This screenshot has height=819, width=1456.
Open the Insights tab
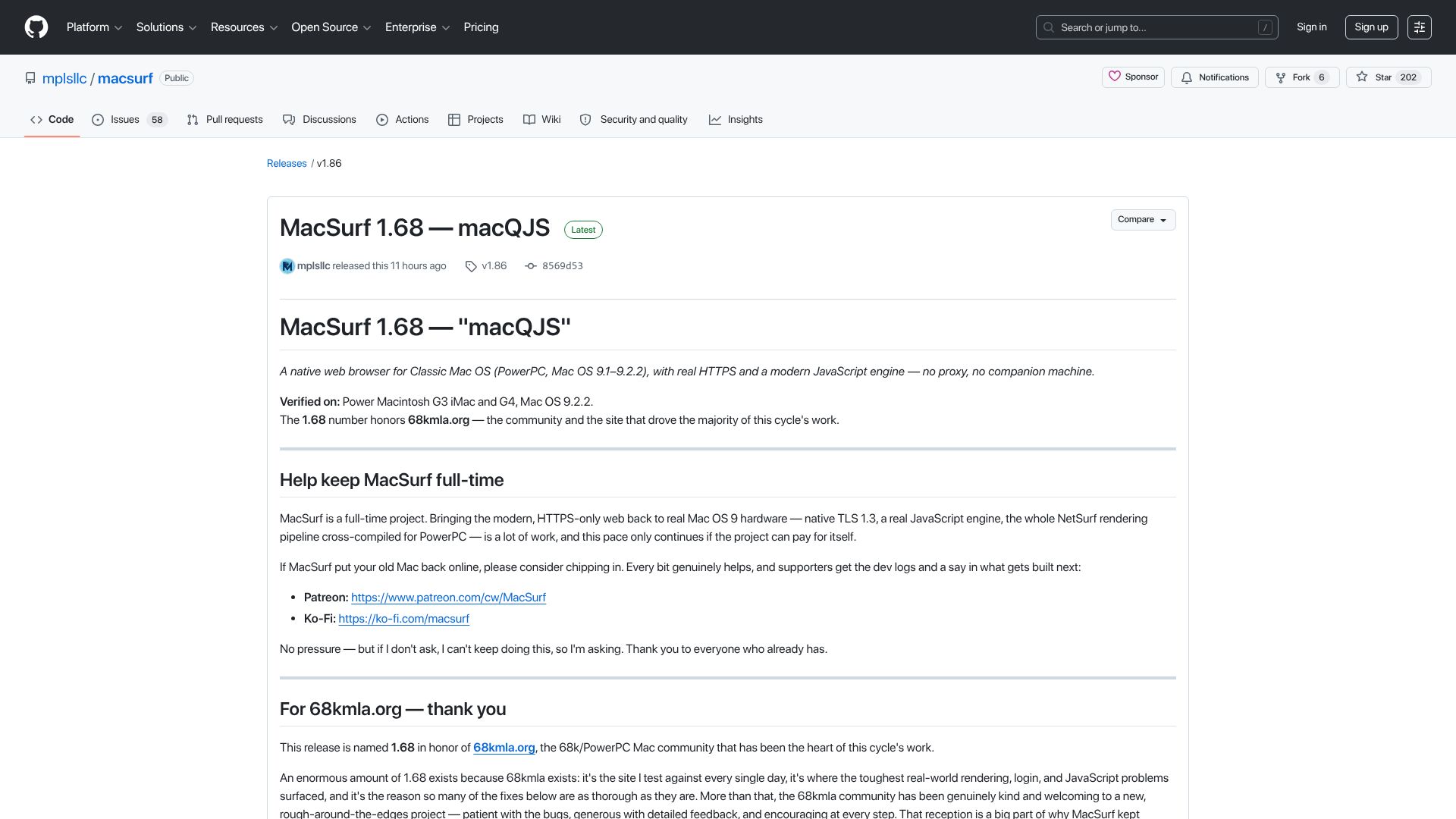click(x=736, y=120)
